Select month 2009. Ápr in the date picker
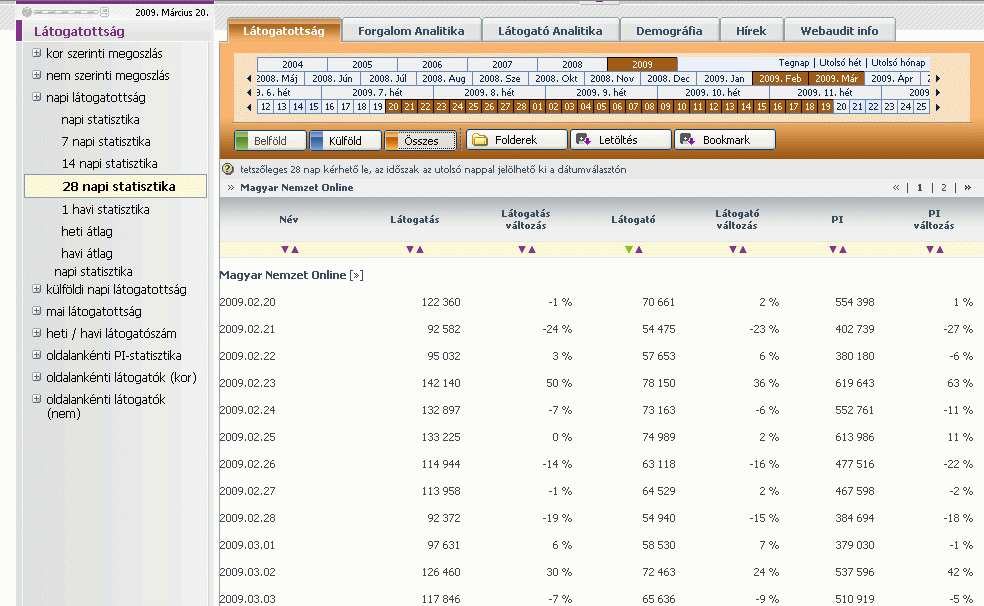The width and height of the screenshot is (984, 606). coord(892,78)
